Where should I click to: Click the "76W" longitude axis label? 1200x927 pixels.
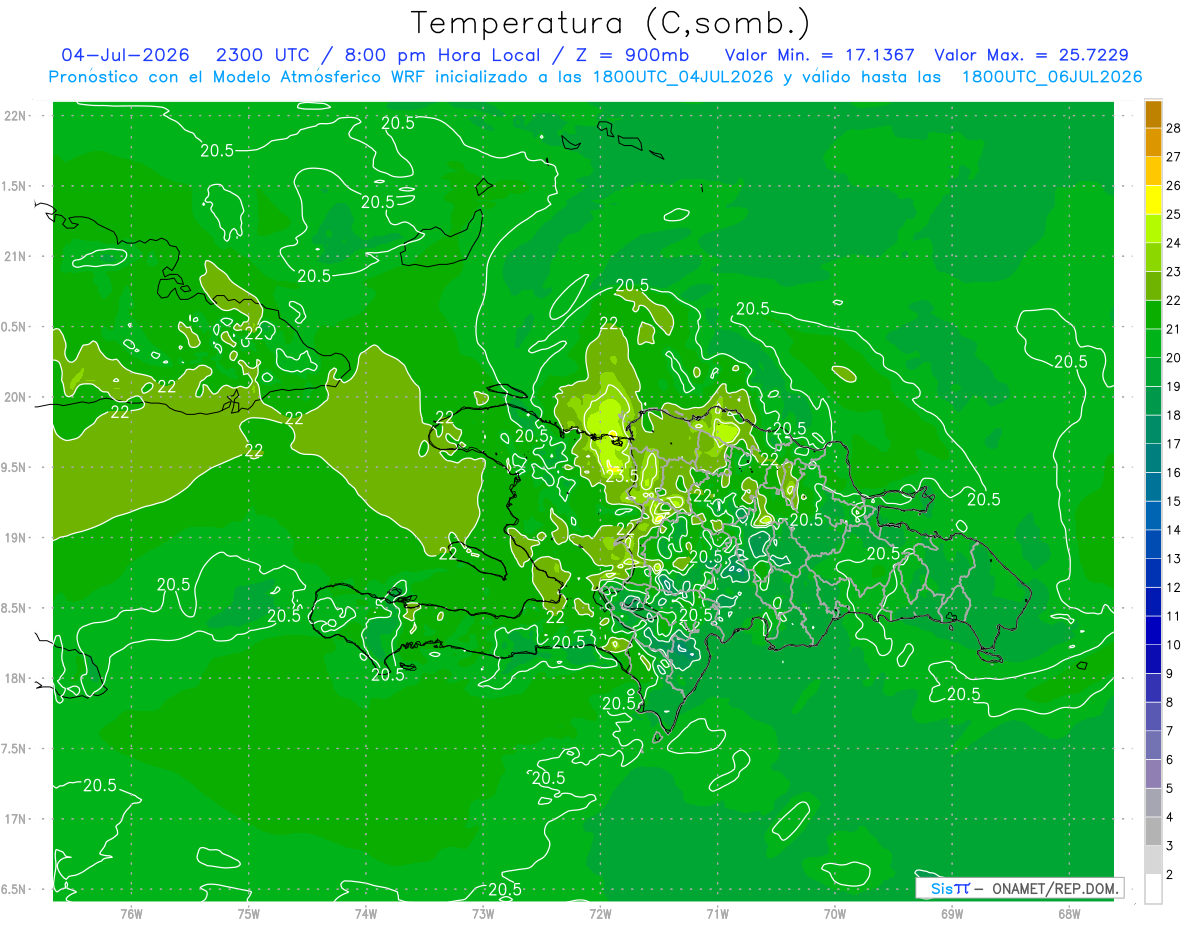coord(131,913)
